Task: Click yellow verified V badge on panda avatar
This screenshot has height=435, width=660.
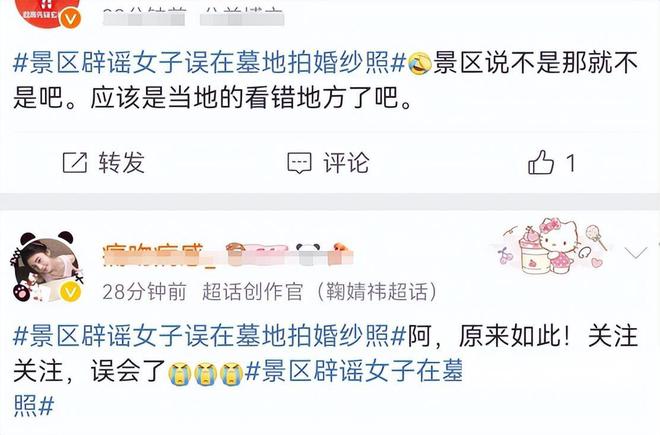Action: pyautogui.click(x=70, y=292)
